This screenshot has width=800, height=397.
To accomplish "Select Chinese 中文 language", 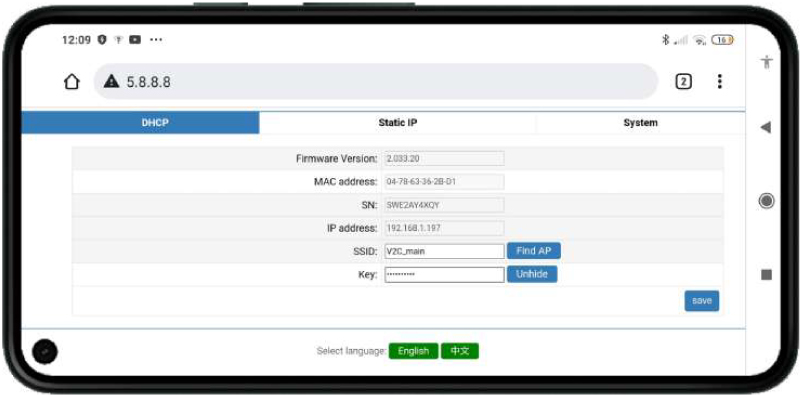I will click(x=460, y=351).
